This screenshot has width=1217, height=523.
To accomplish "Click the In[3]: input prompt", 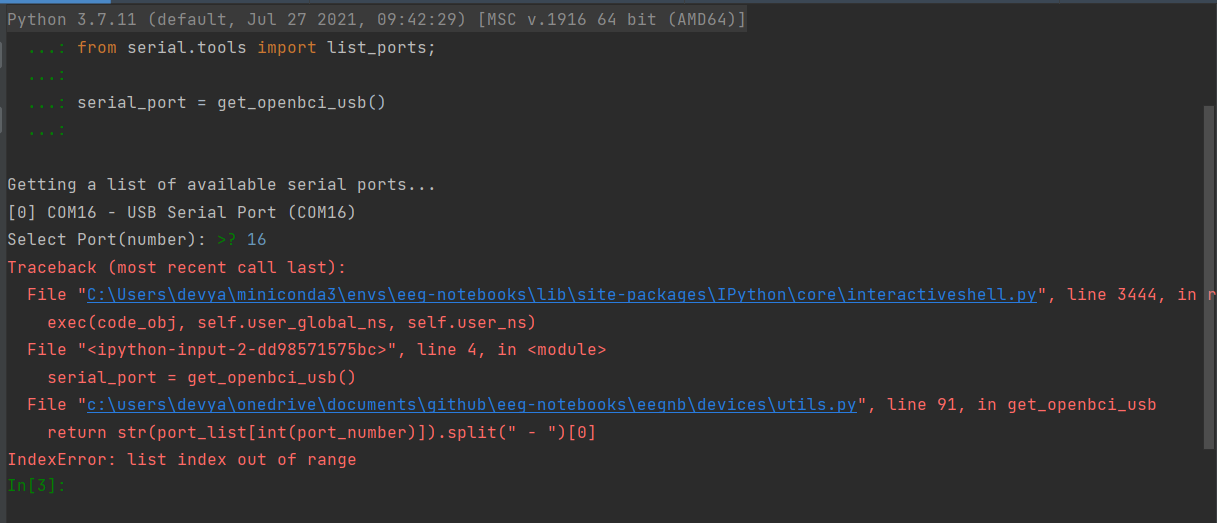I will click(x=36, y=486).
